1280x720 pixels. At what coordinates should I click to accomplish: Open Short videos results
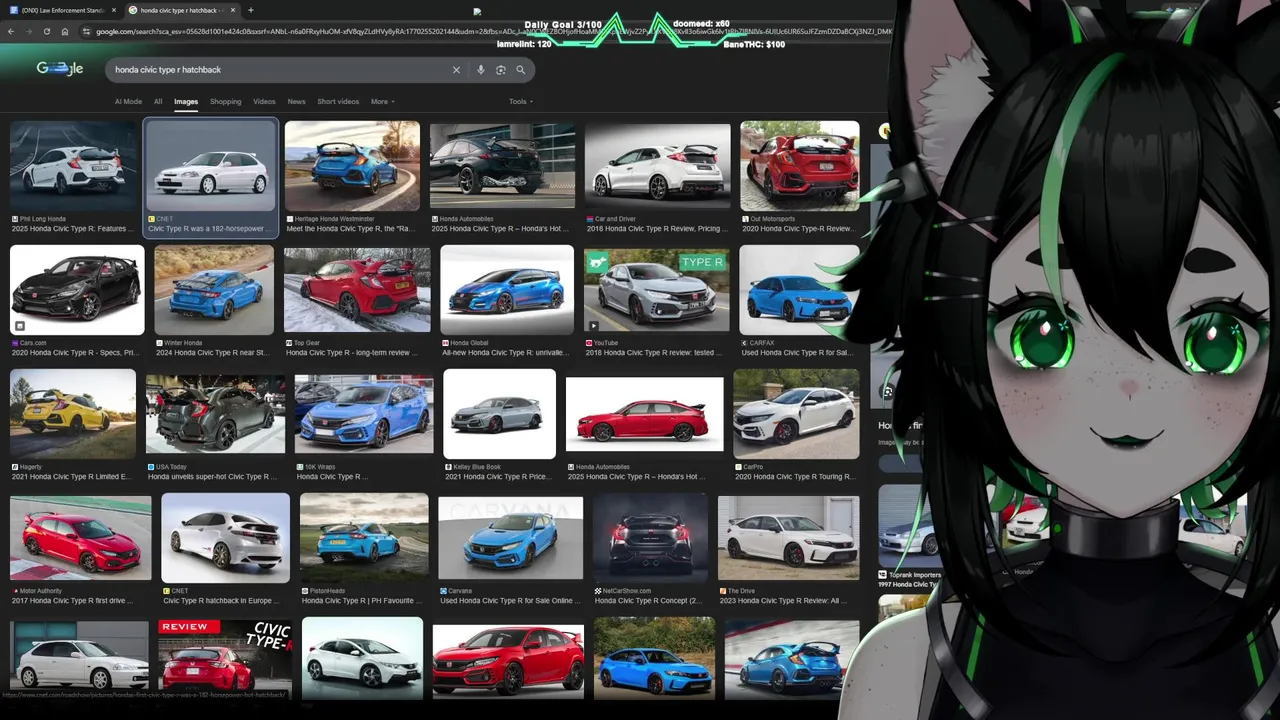[338, 101]
